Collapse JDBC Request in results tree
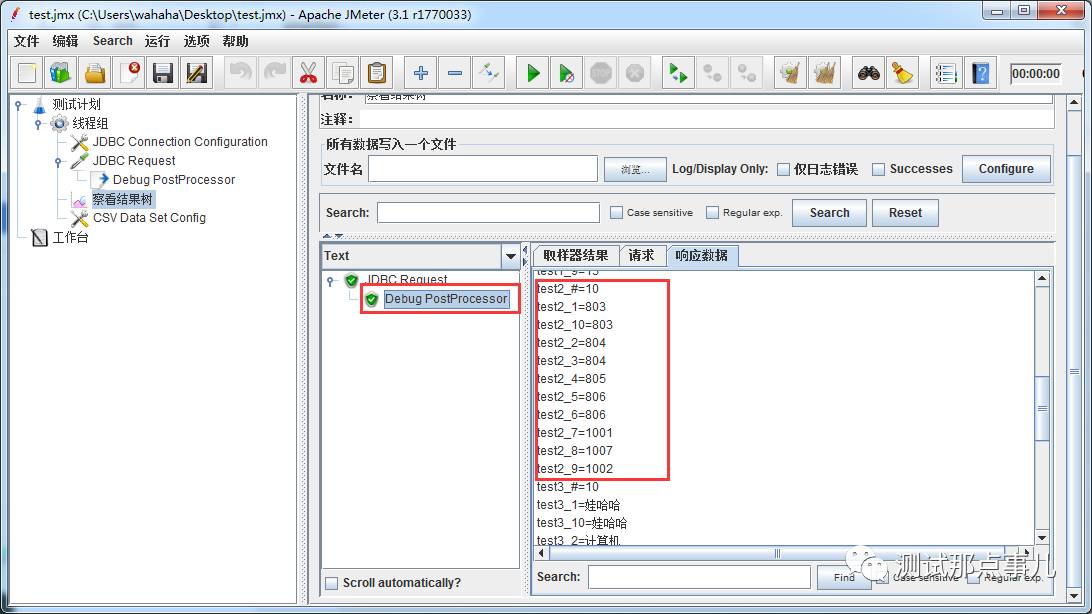This screenshot has width=1092, height=614. (331, 281)
